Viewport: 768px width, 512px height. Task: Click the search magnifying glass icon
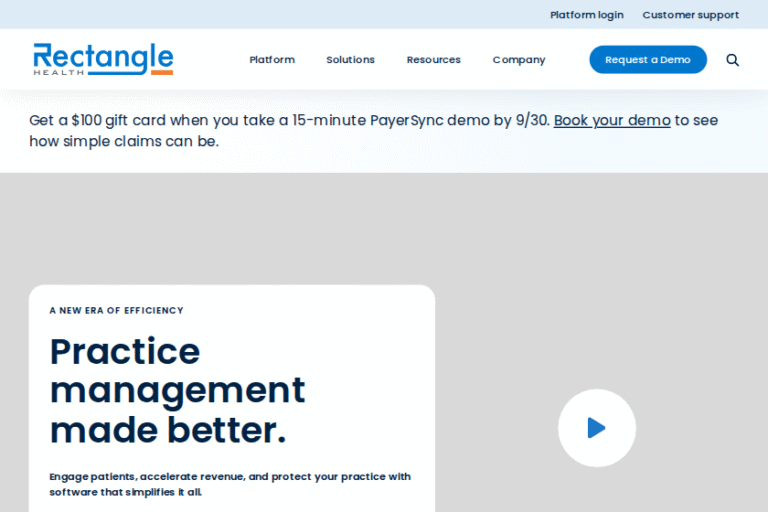(x=732, y=60)
